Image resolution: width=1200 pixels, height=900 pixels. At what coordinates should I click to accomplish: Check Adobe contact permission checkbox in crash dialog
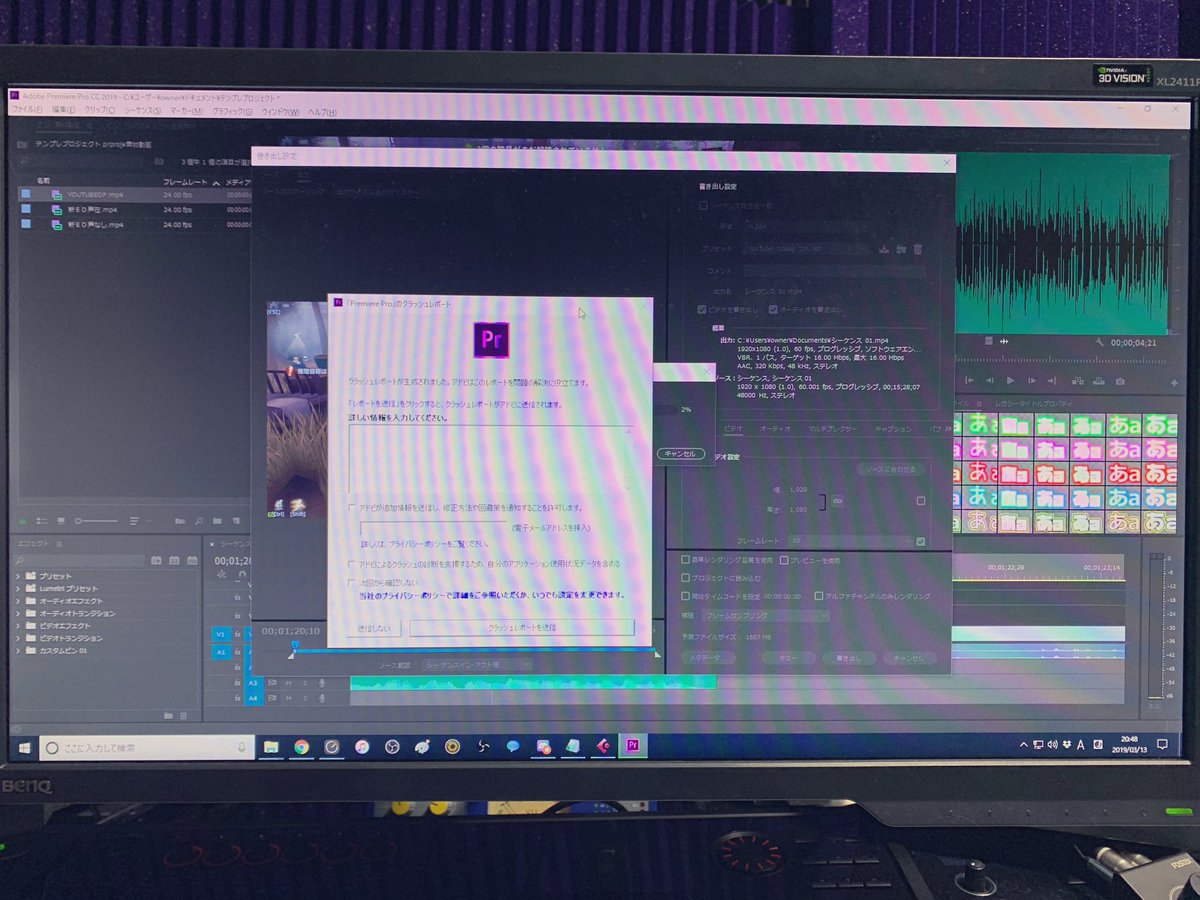click(x=352, y=508)
